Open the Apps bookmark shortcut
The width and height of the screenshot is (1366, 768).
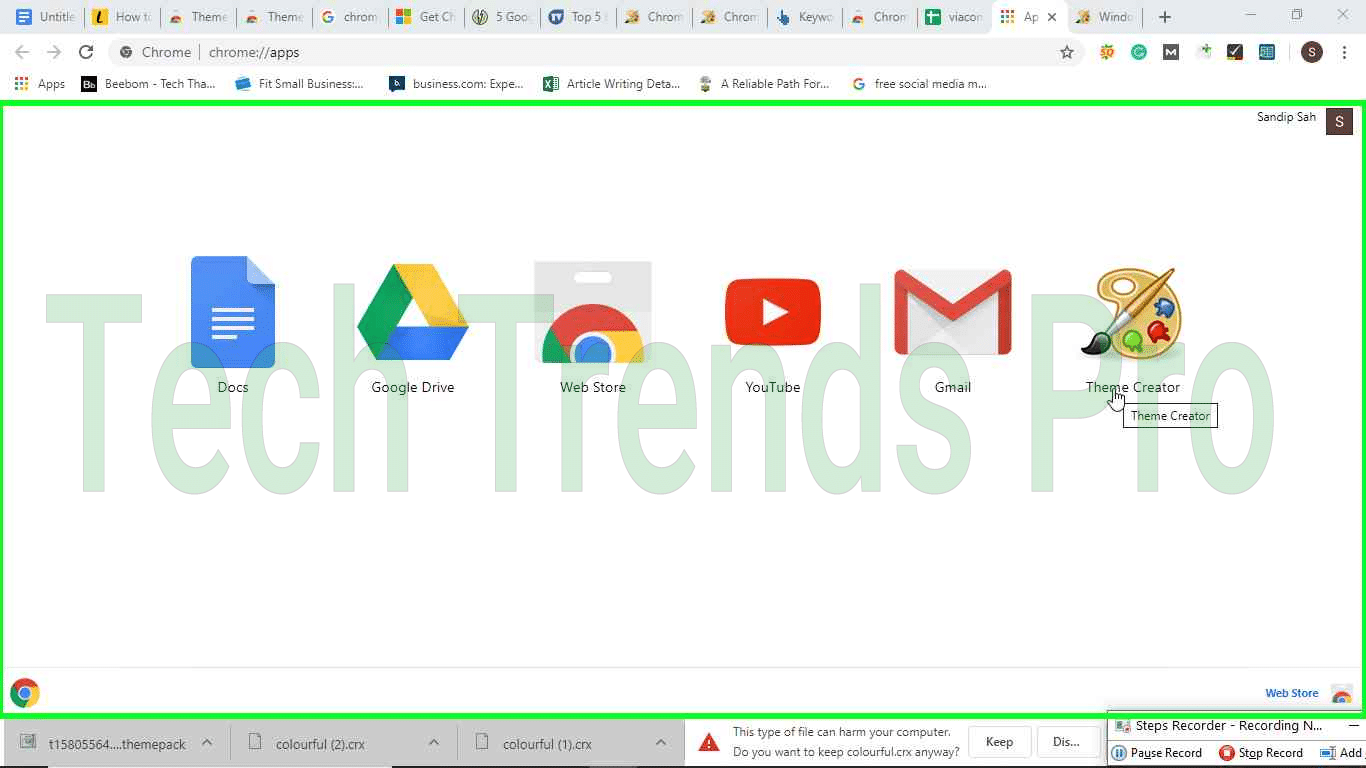point(40,84)
